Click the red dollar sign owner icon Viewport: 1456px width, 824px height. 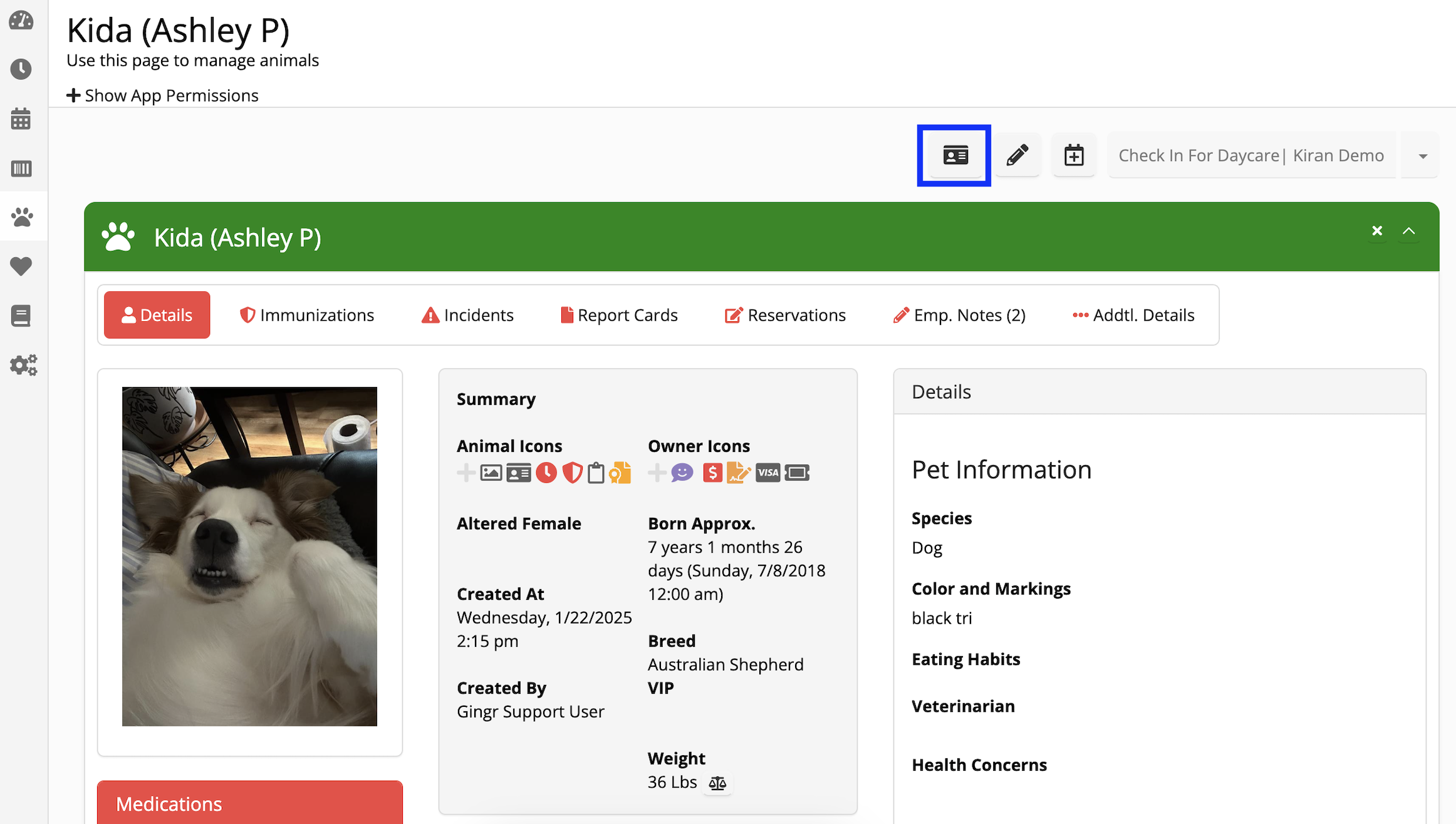[712, 473]
